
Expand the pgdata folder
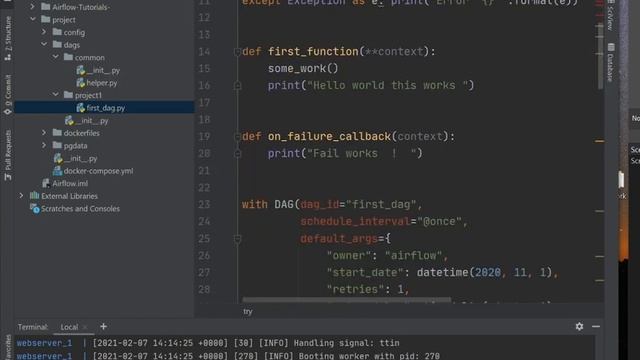click(44, 145)
